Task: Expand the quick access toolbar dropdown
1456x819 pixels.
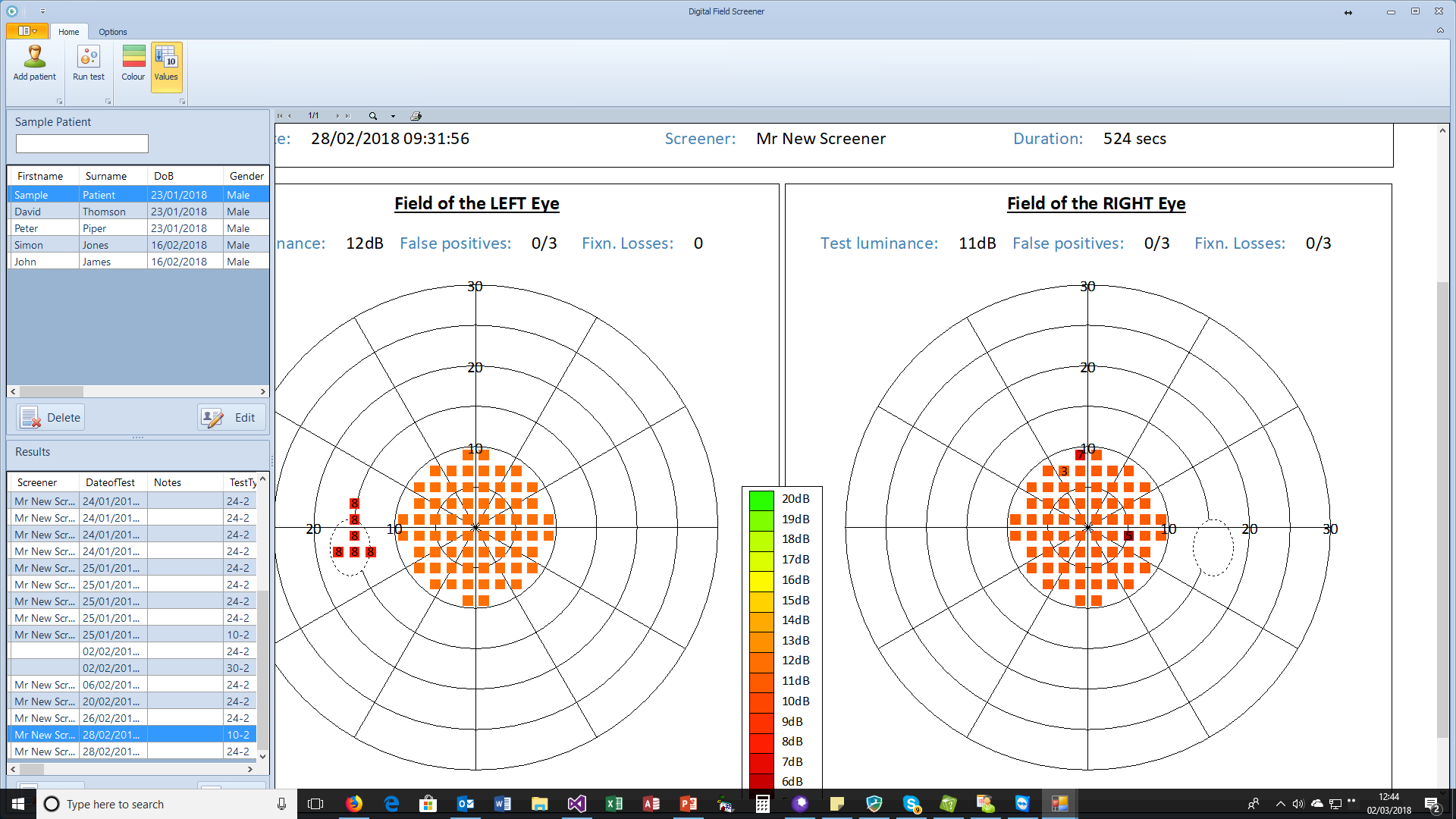Action: click(42, 11)
